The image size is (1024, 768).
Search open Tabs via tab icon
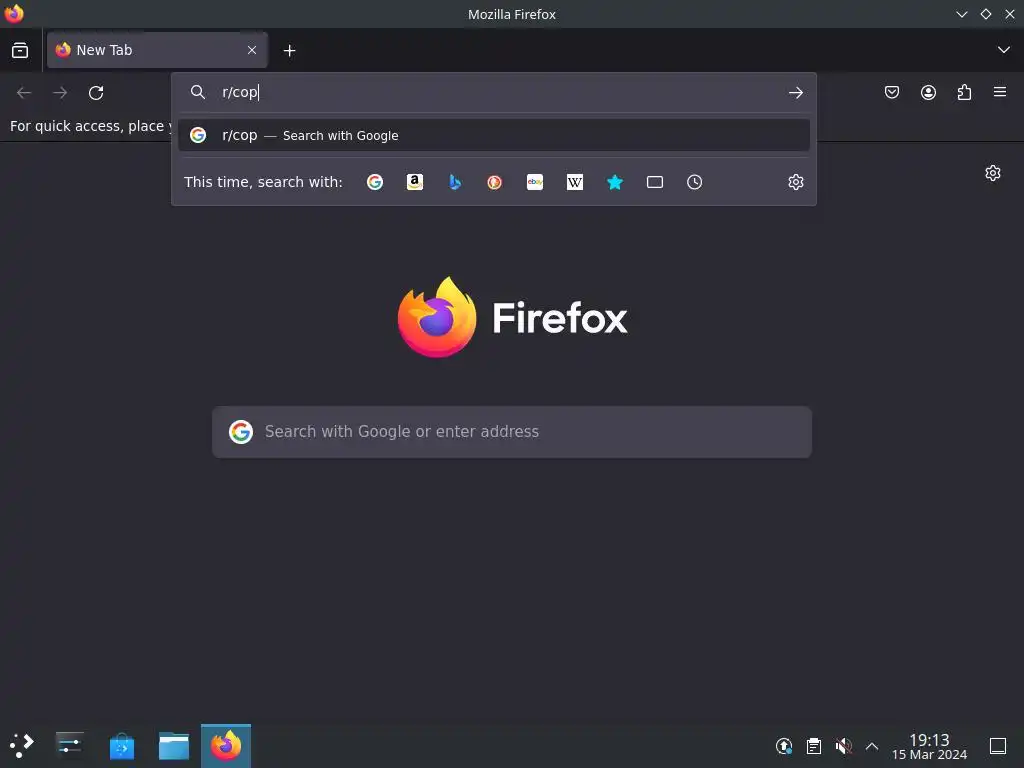(655, 182)
